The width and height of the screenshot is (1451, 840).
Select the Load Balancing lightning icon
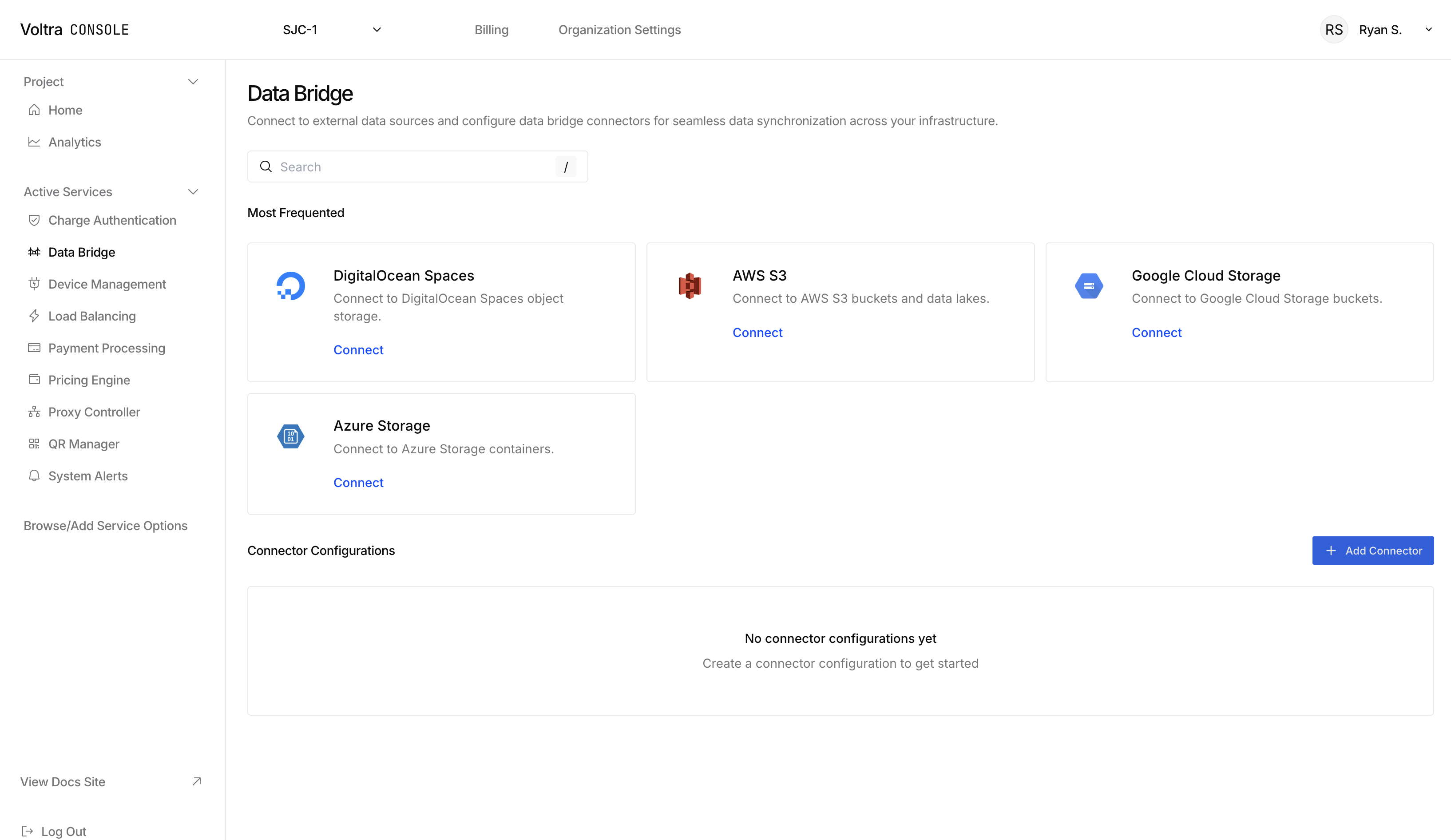click(x=34, y=316)
